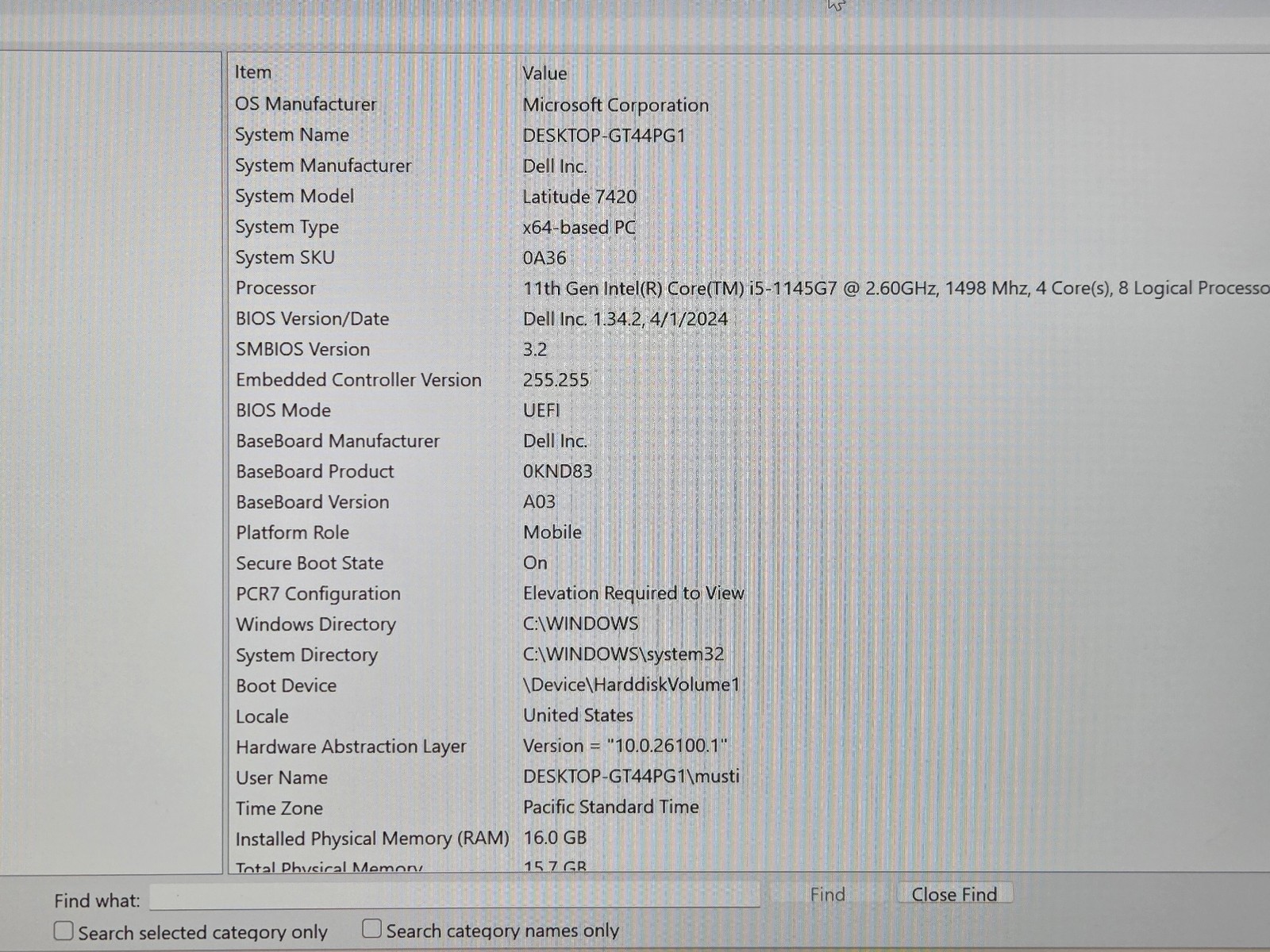Select the Microsoft Corporation value
Screen dimensions: 1270x952
(616, 105)
